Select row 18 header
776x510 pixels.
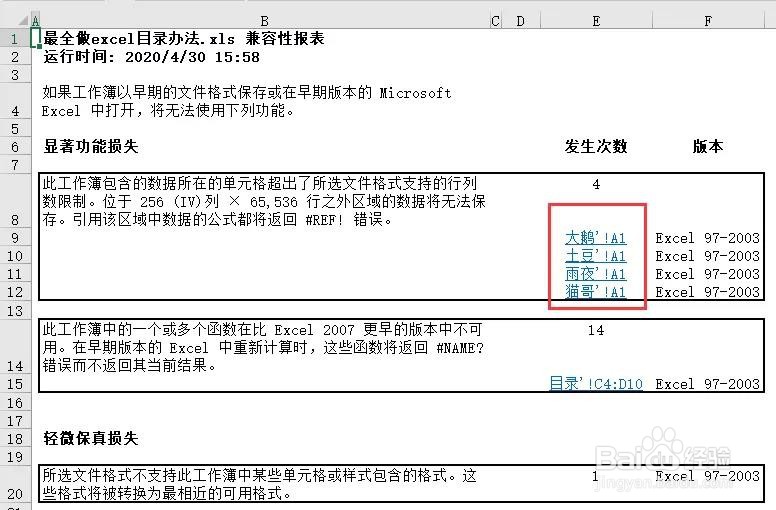[15, 439]
